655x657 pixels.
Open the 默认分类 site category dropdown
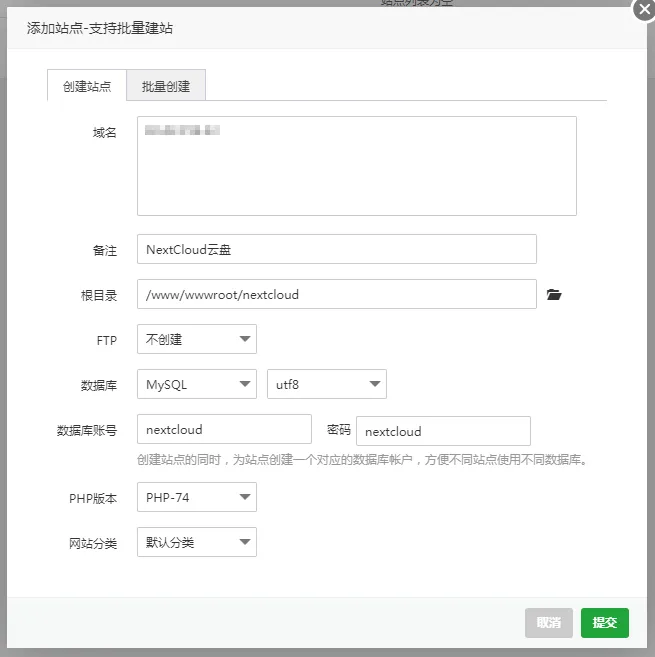coord(196,542)
